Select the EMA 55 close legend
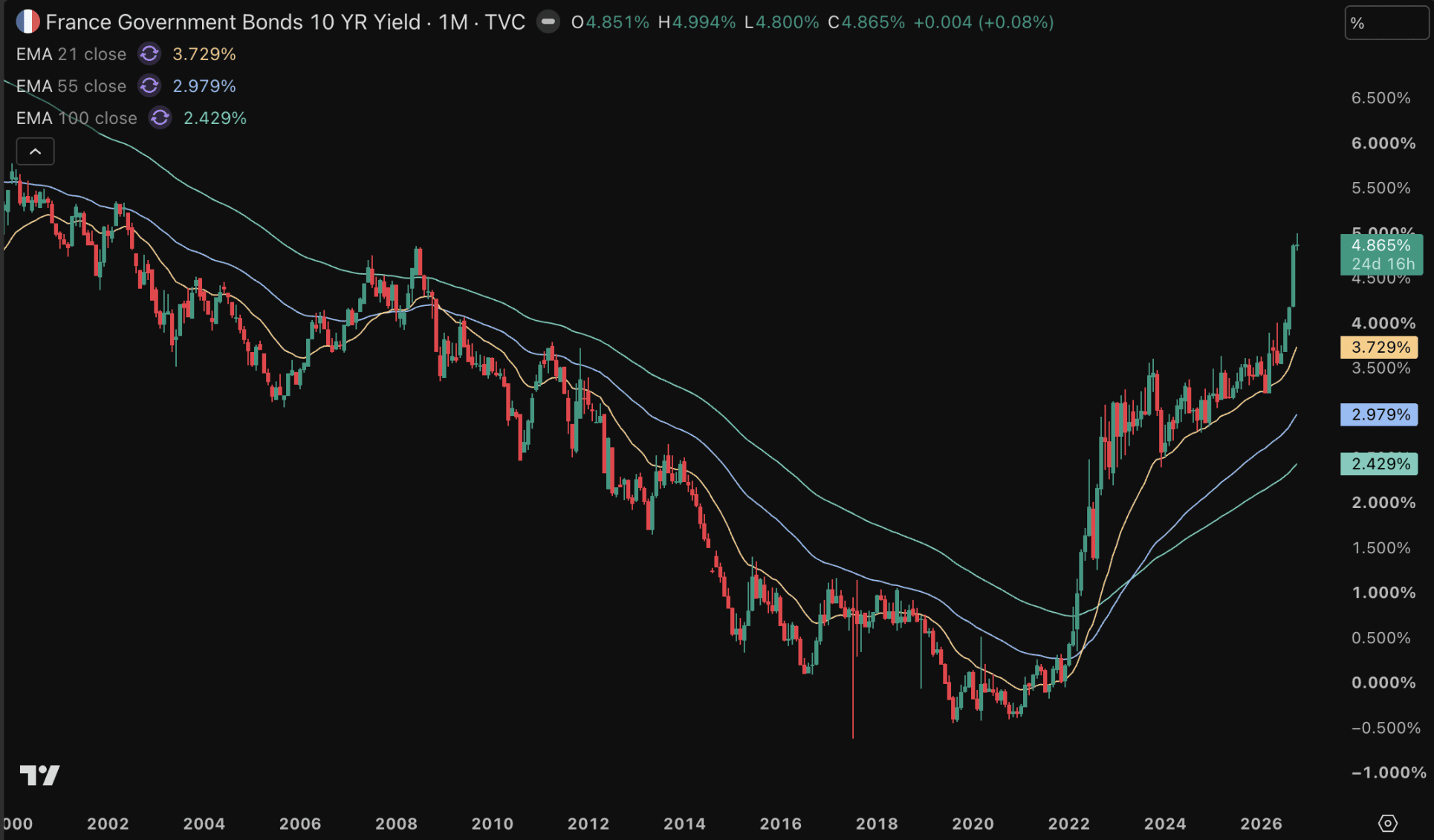 (71, 86)
